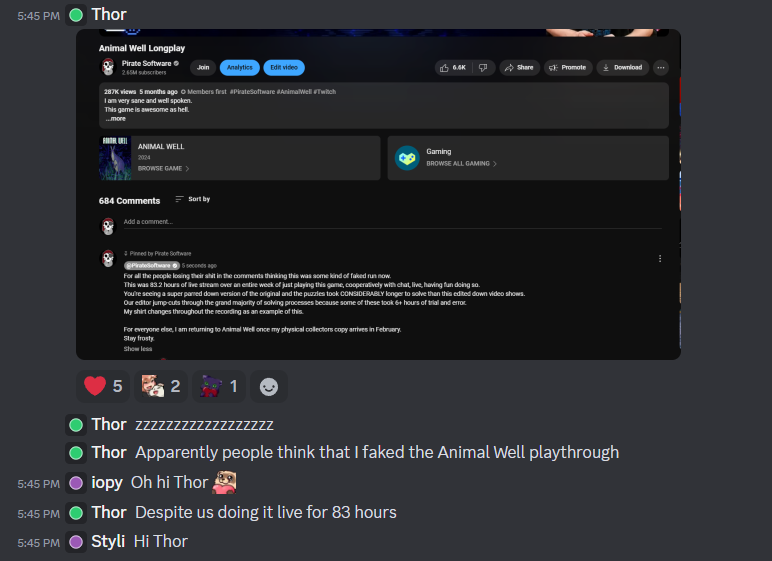
Task: Toggle the purple cat reaction with count 1
Action: tap(219, 386)
